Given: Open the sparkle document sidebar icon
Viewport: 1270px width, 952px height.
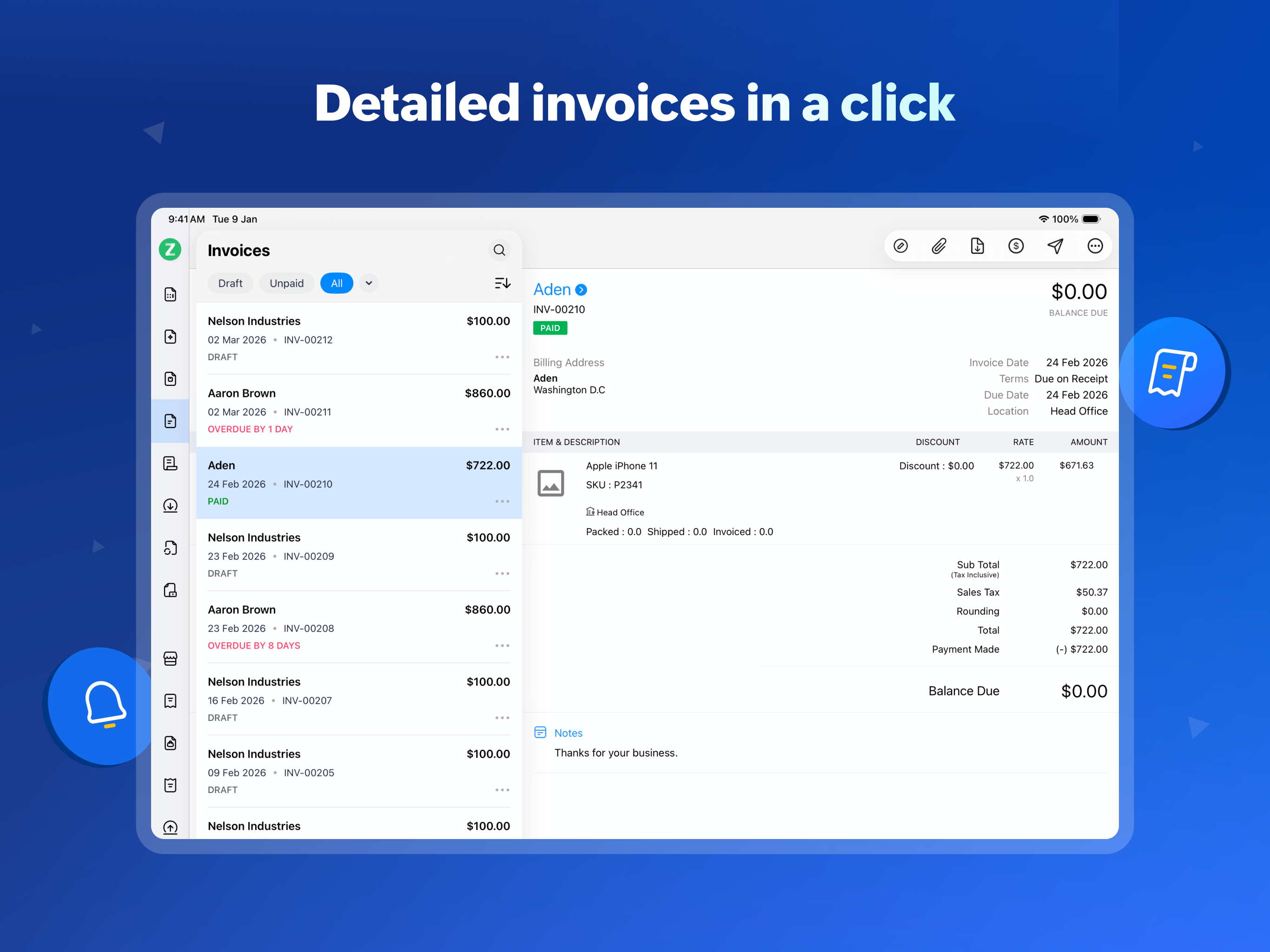Looking at the screenshot, I should tap(171, 337).
